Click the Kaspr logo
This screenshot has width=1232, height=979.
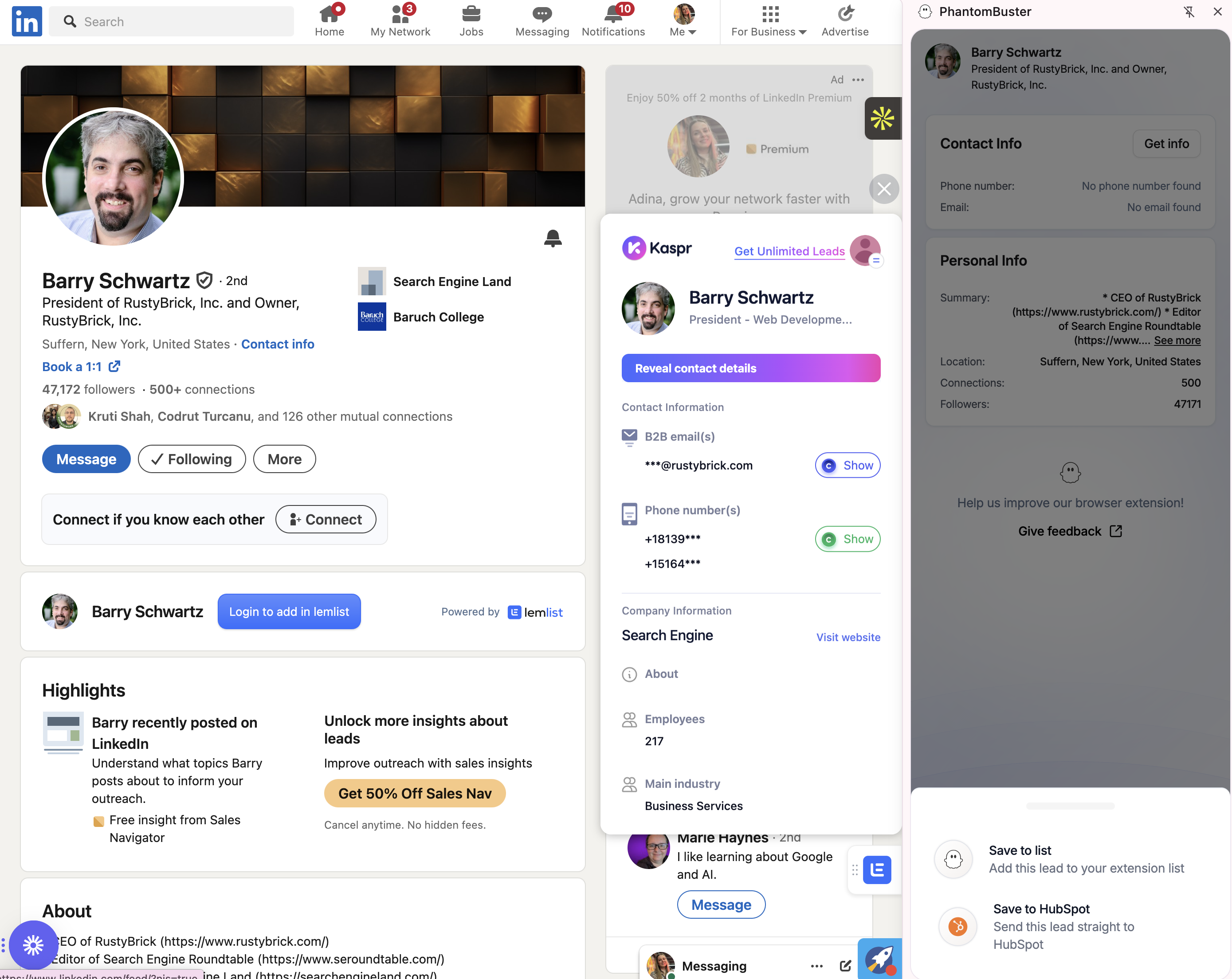pos(656,248)
